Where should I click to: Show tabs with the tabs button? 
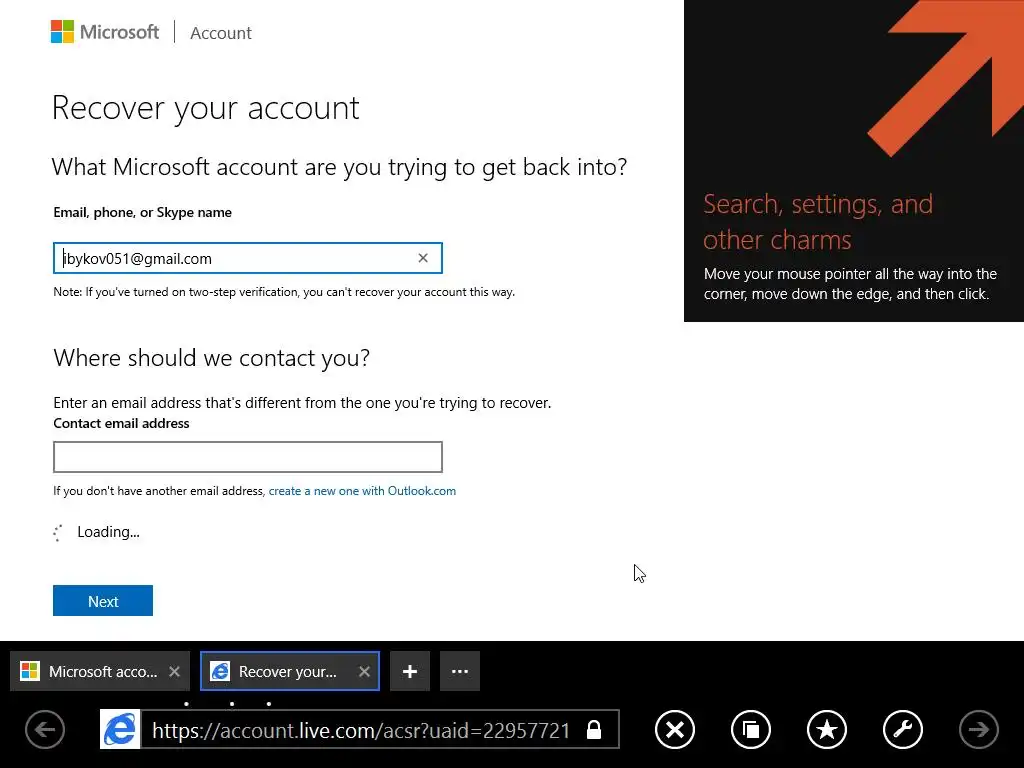click(751, 729)
